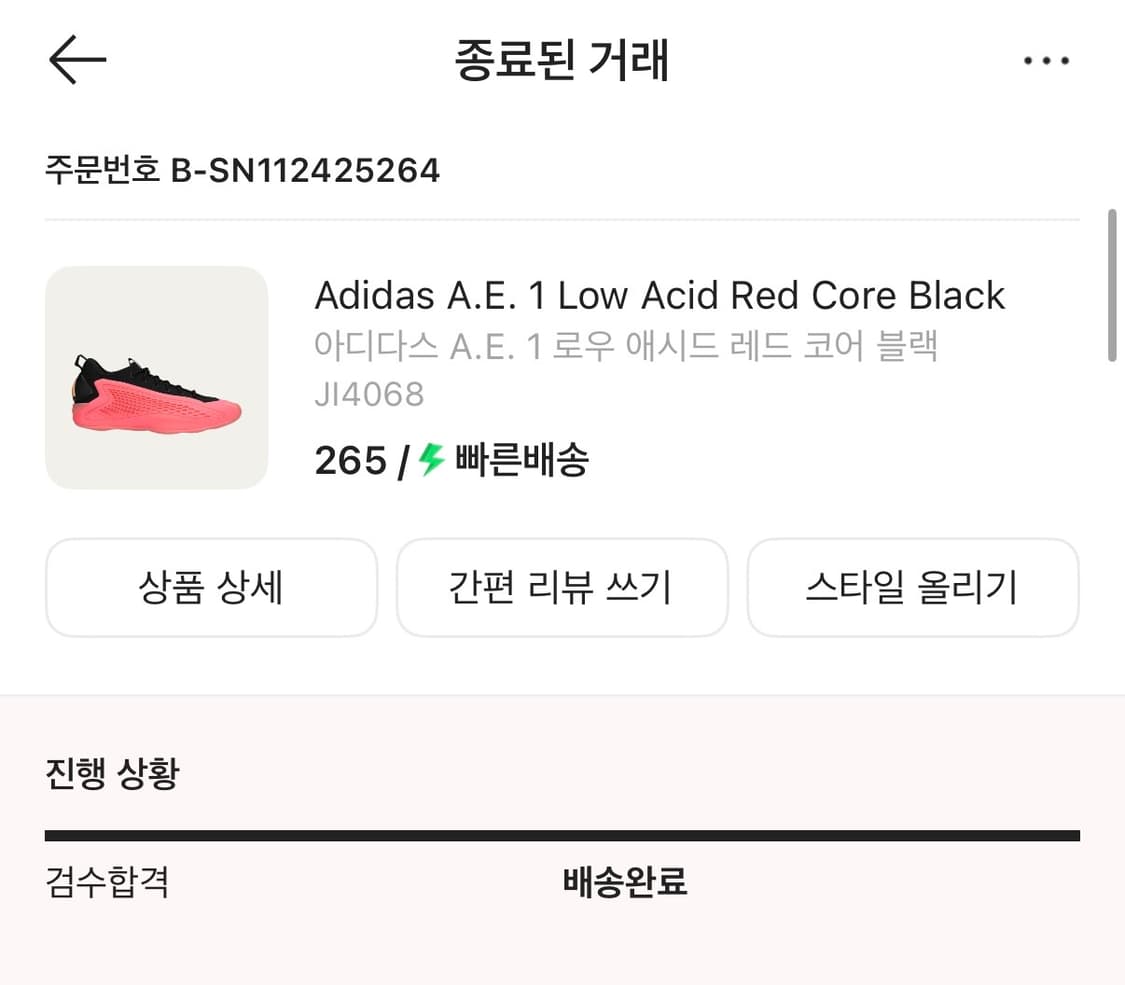1125x985 pixels.
Task: Click the 종료된 거래 page title
Action: 562,61
